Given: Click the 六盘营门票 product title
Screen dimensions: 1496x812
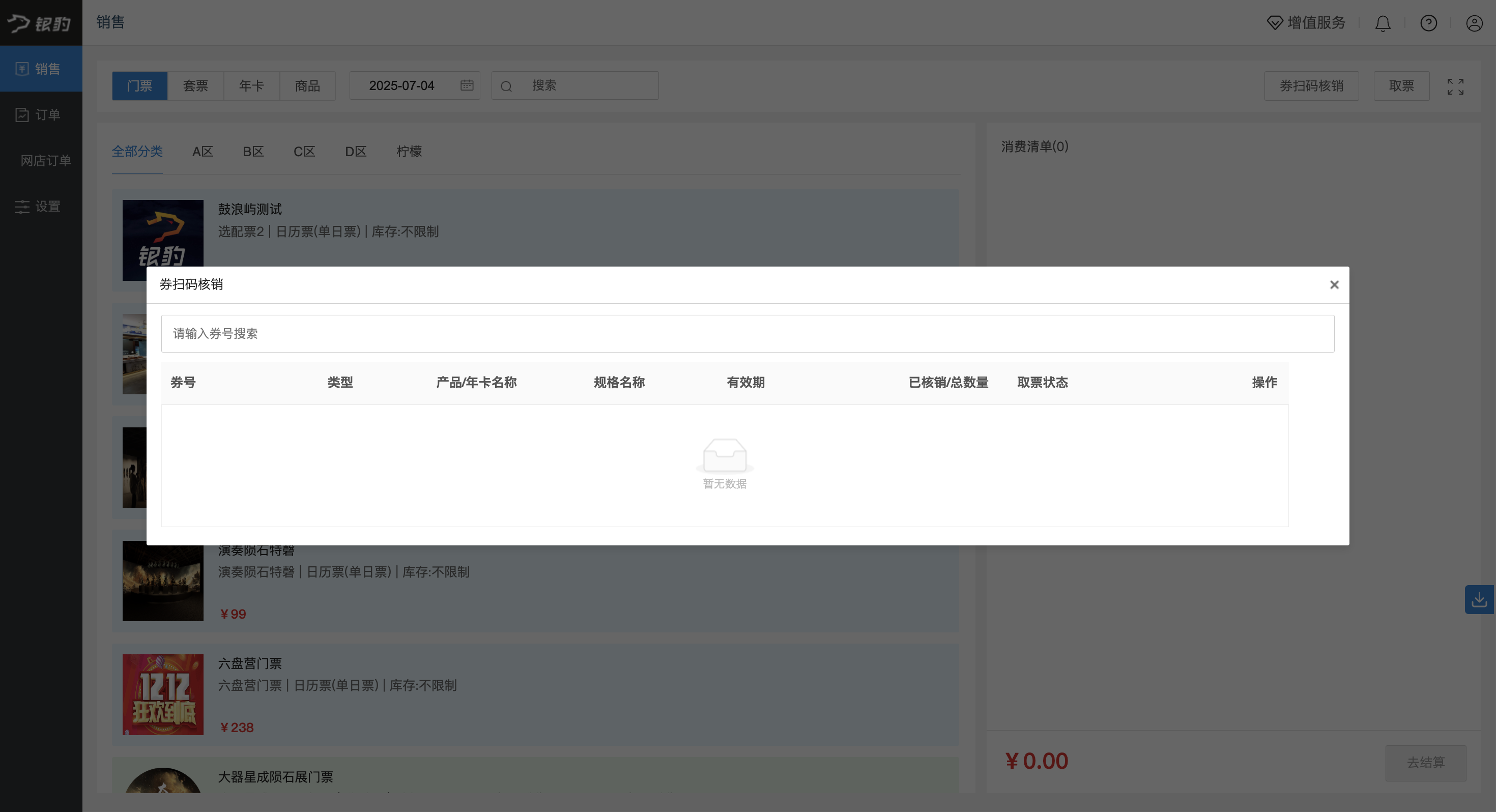Looking at the screenshot, I should tap(250, 663).
